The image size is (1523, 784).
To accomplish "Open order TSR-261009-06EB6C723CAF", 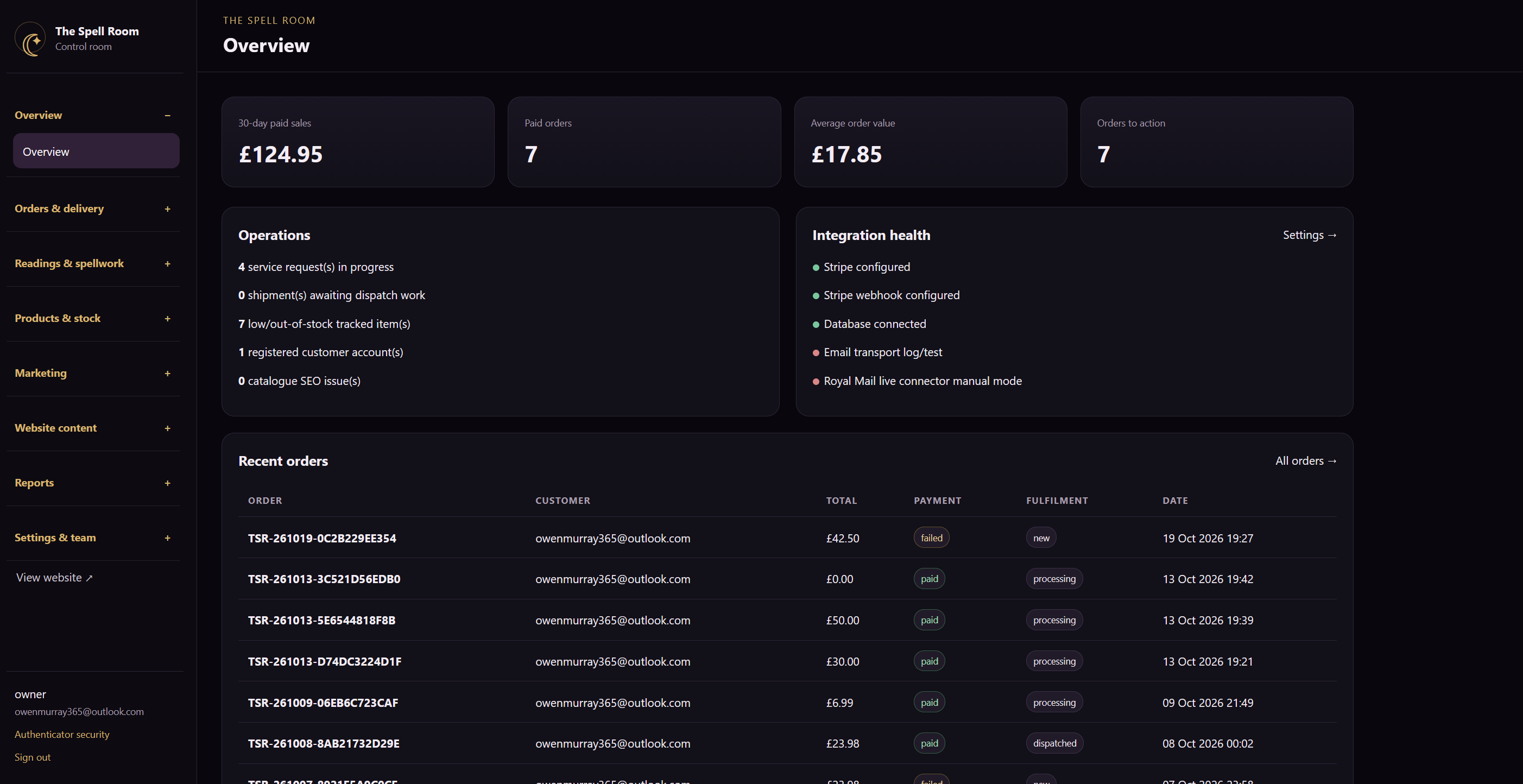I will [x=323, y=703].
